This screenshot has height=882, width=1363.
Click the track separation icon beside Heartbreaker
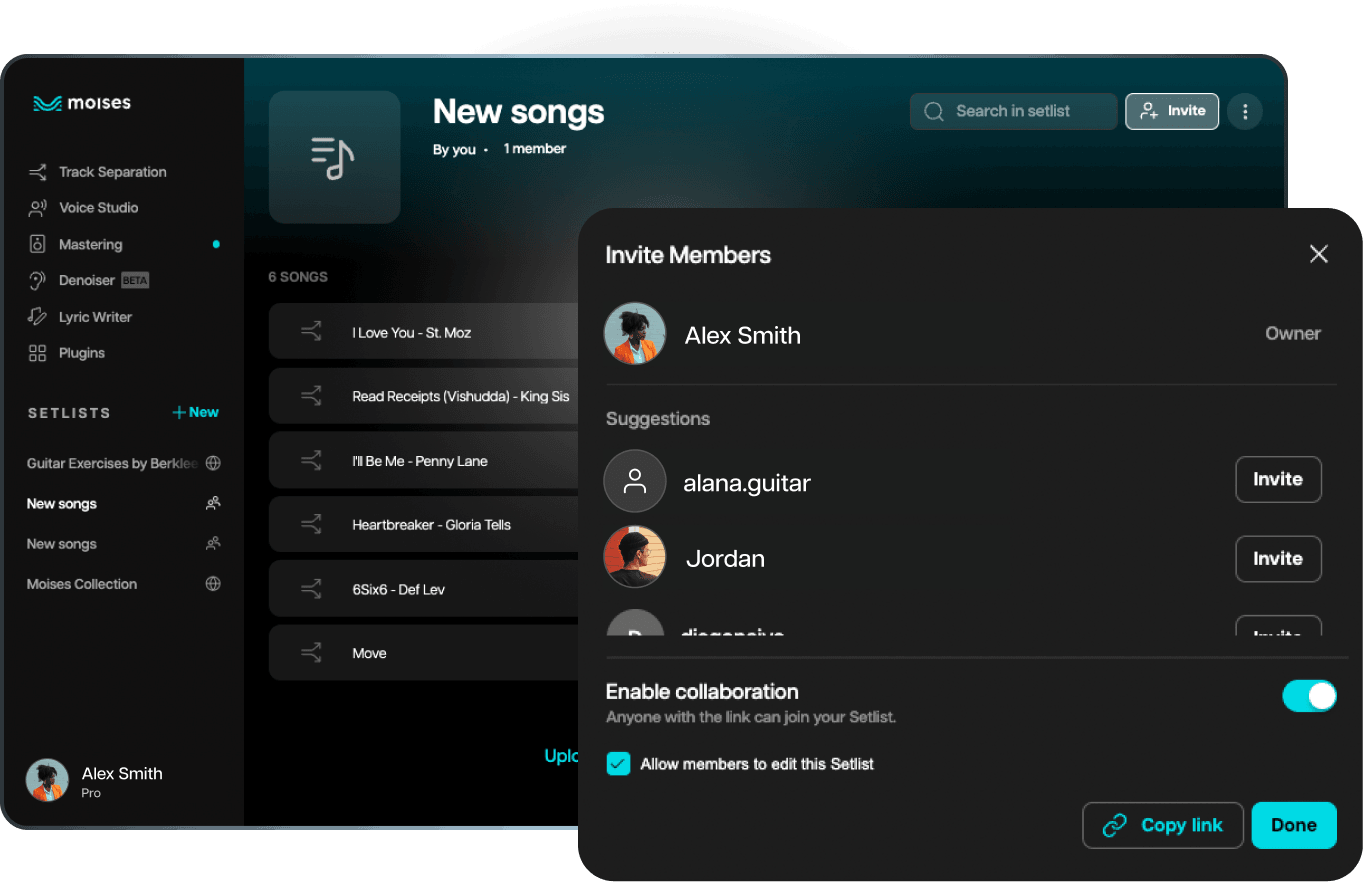click(x=311, y=525)
